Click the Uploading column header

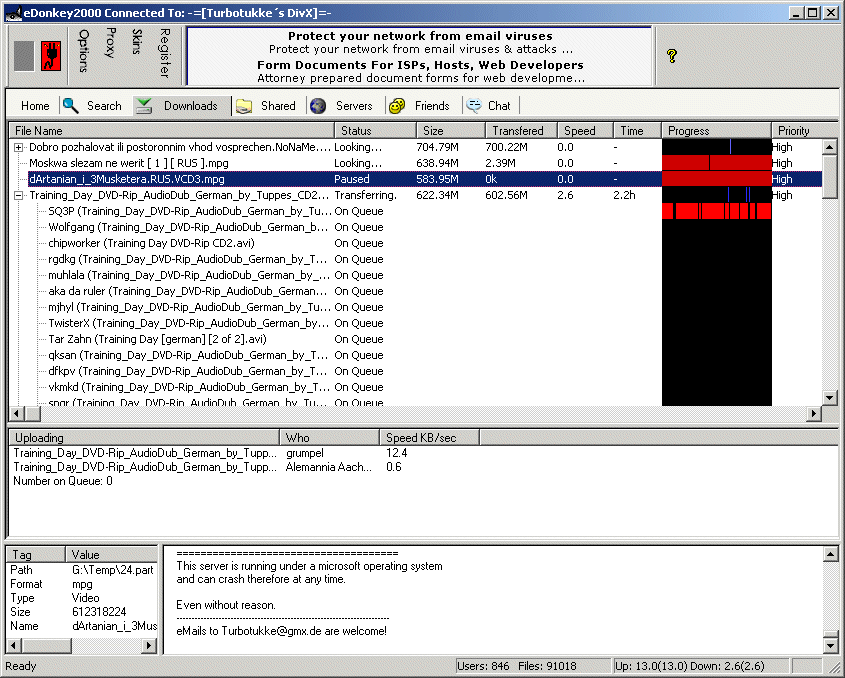click(144, 438)
